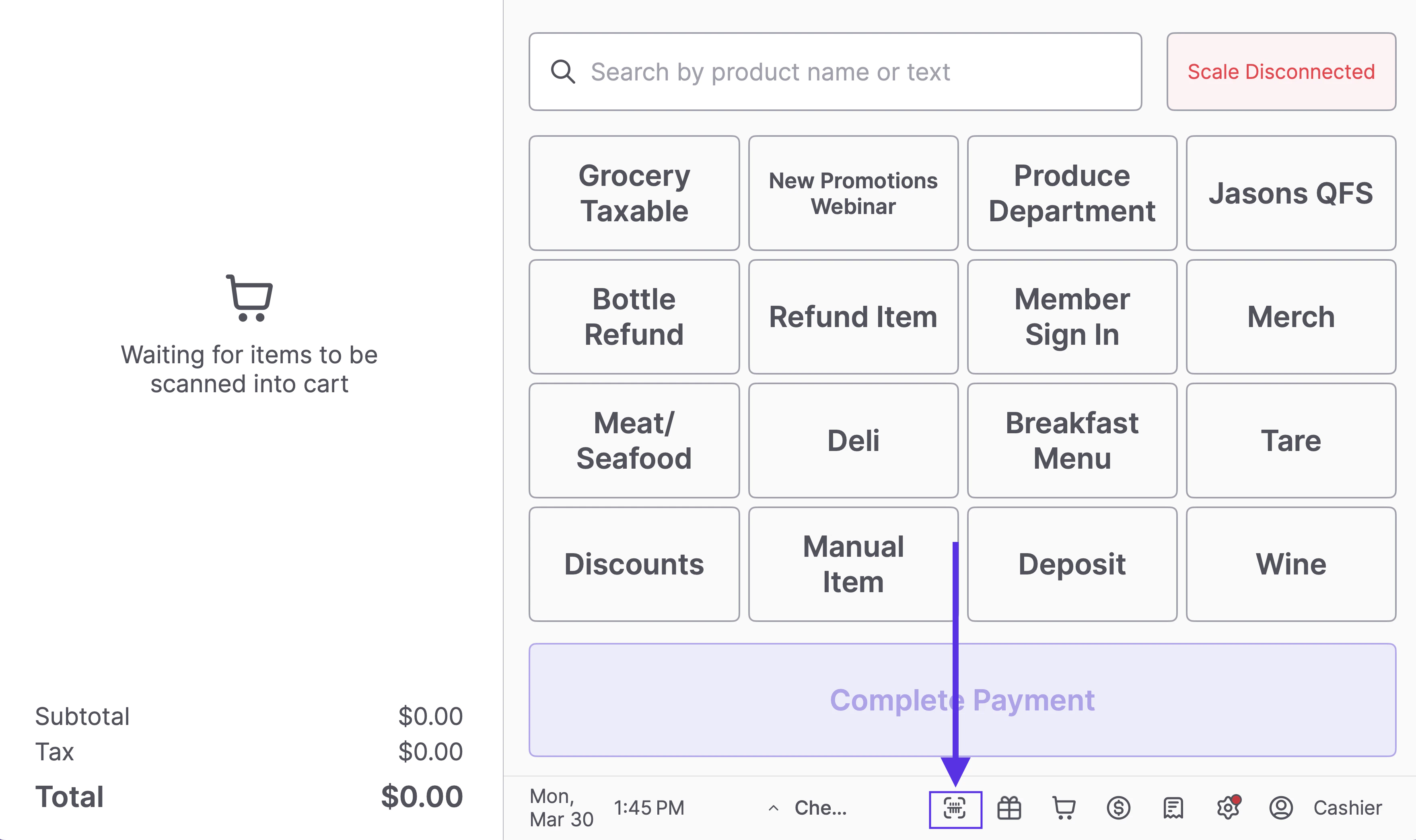1416x840 pixels.
Task: Open the Breakfast Menu tile
Action: (x=1072, y=441)
